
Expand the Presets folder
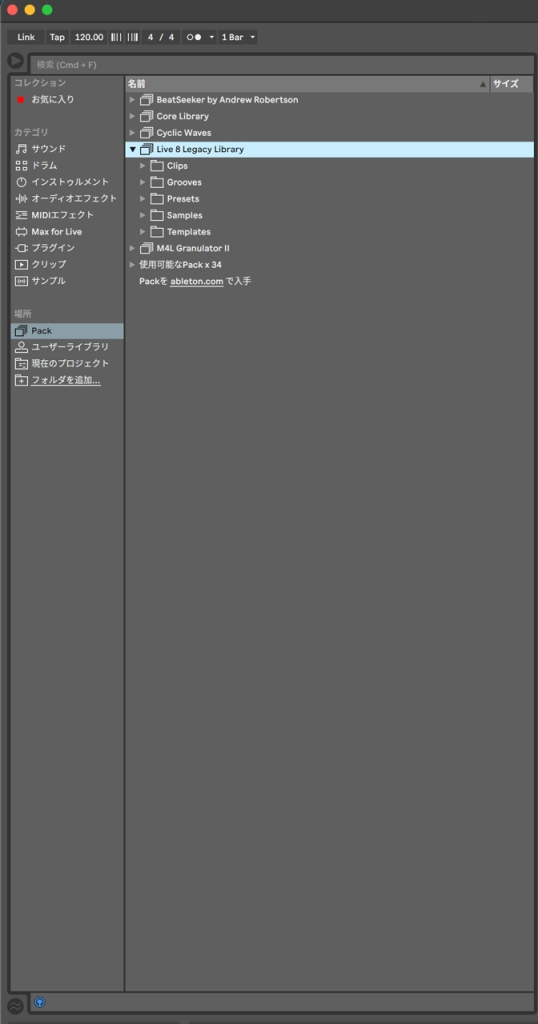click(143, 199)
